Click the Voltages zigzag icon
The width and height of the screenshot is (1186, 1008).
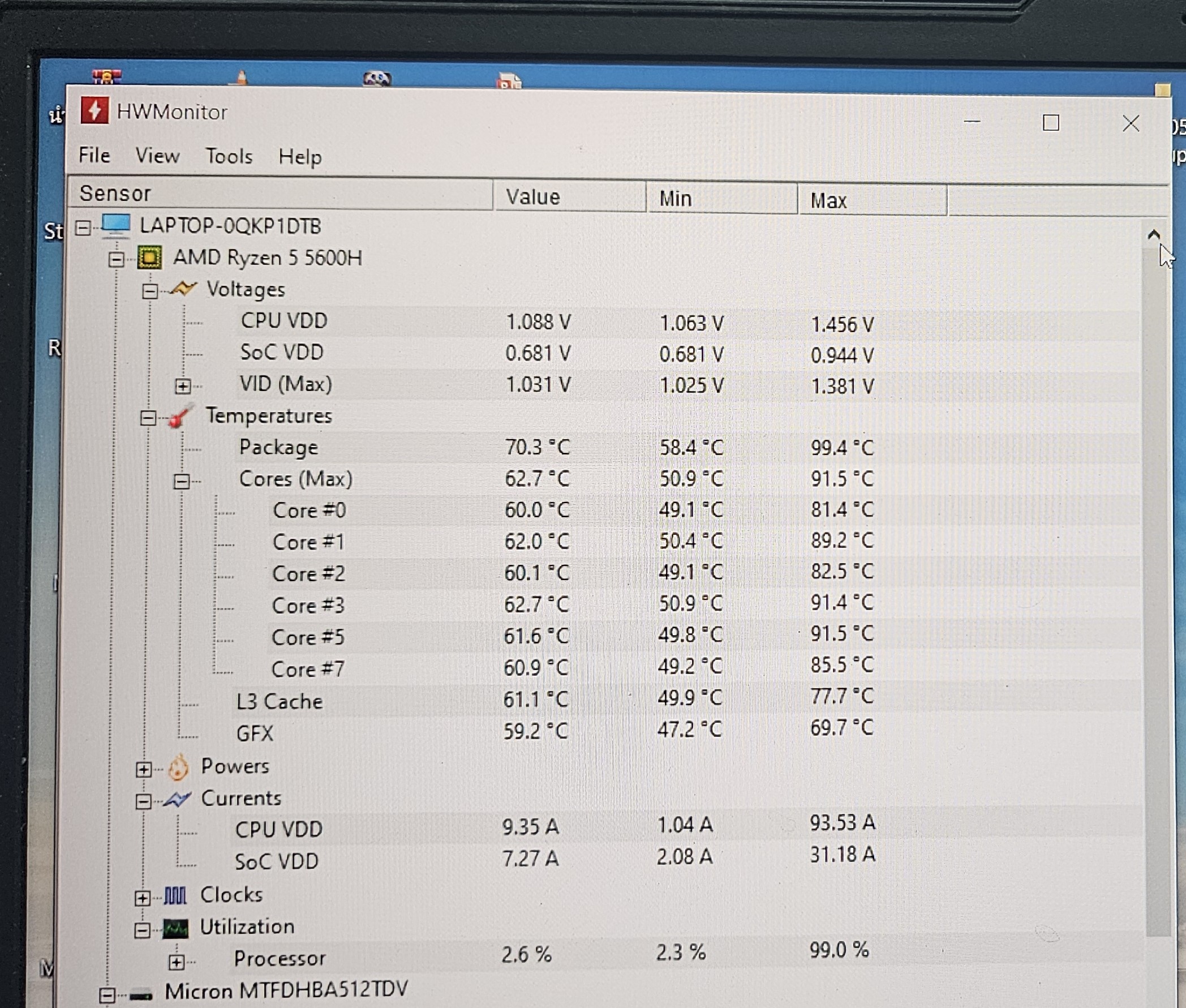tap(183, 288)
